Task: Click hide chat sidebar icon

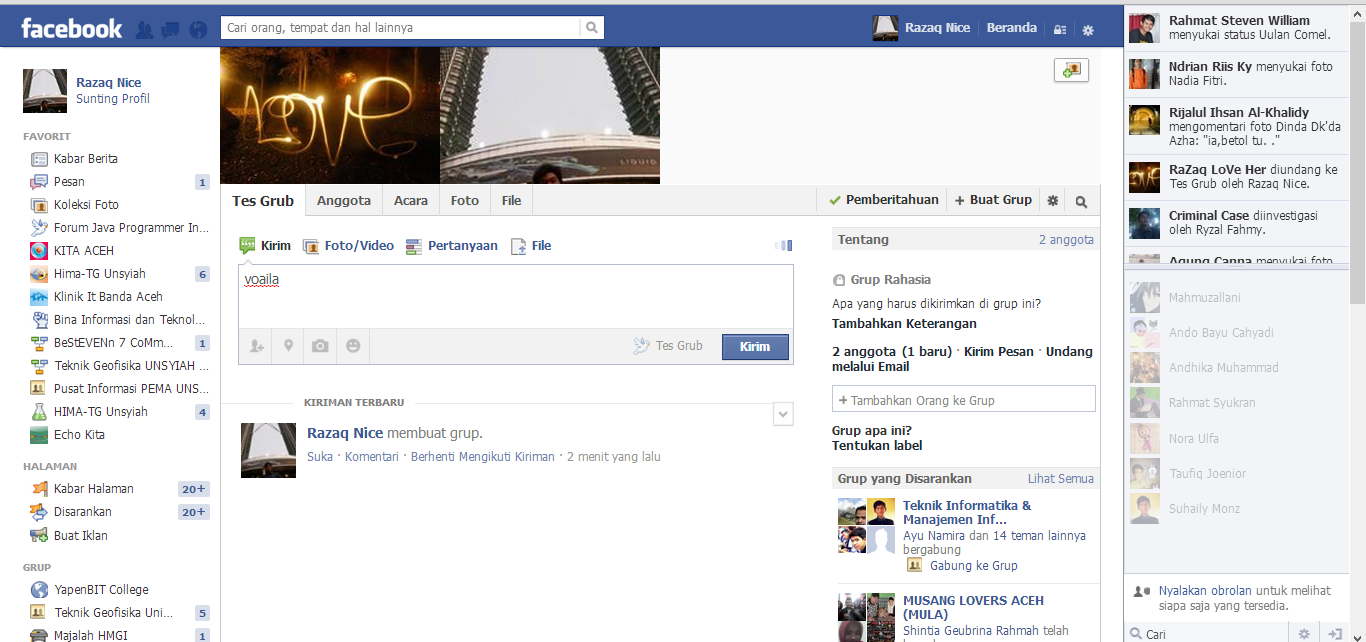Action: click(x=1334, y=634)
